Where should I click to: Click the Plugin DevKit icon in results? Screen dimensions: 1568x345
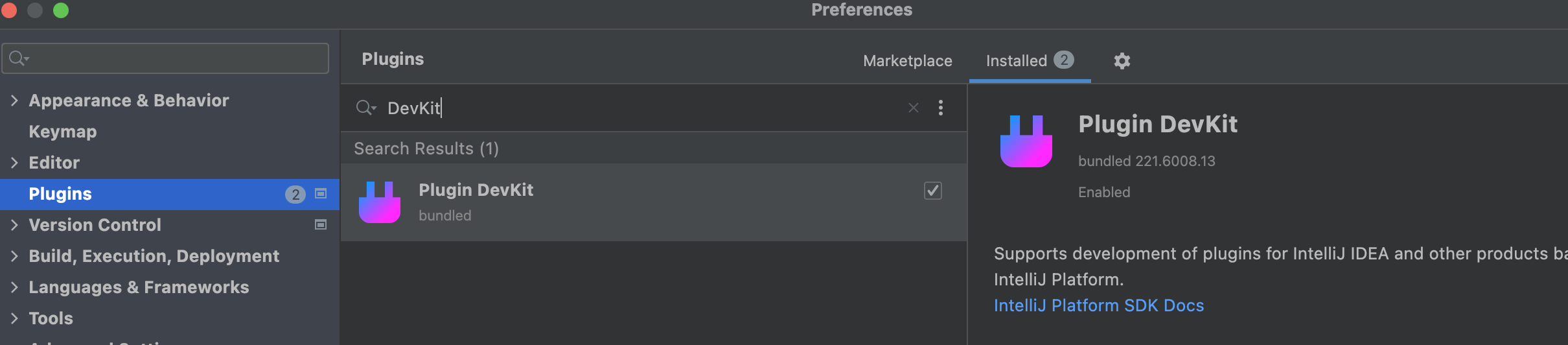pos(380,202)
